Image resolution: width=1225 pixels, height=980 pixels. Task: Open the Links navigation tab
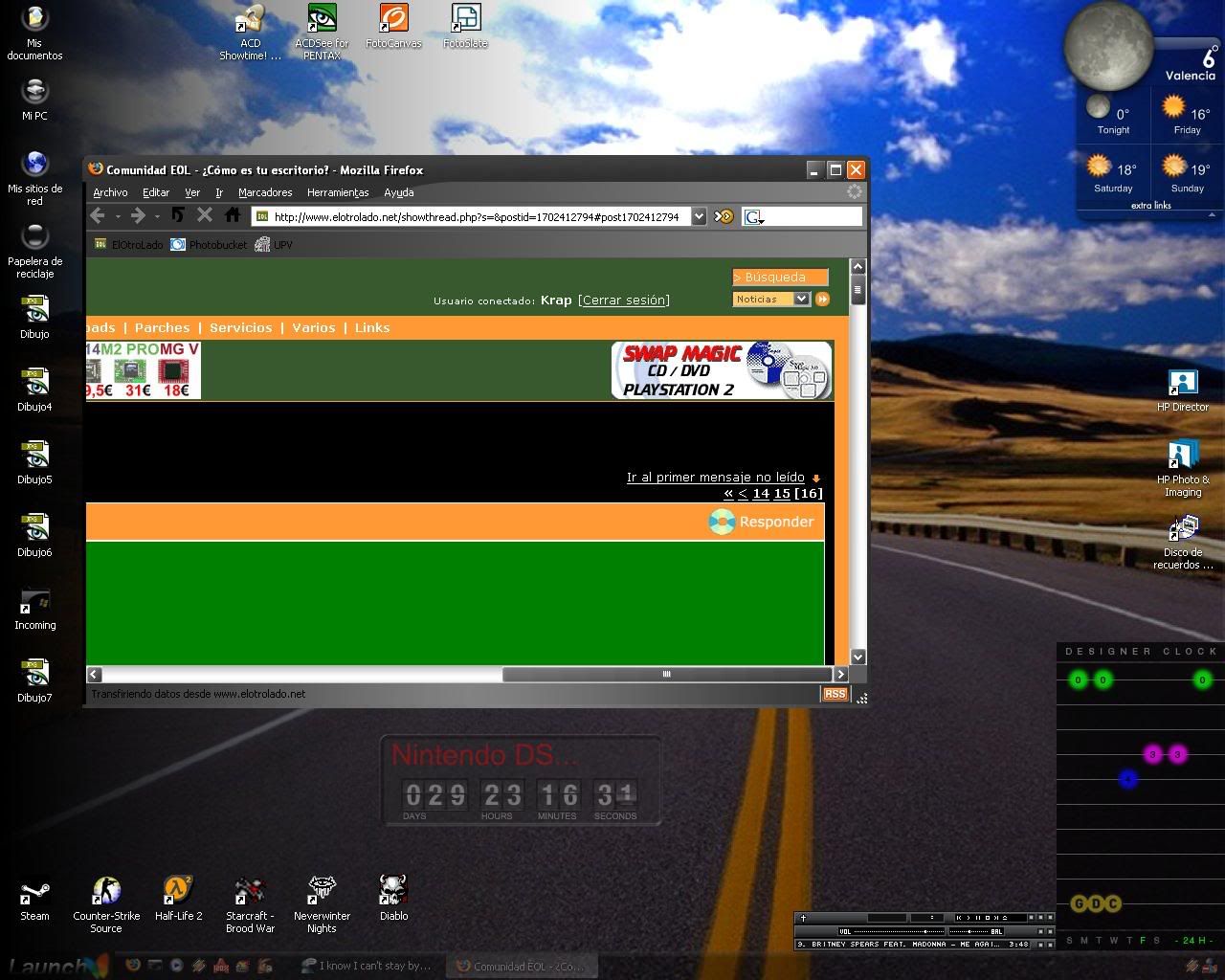[x=372, y=327]
